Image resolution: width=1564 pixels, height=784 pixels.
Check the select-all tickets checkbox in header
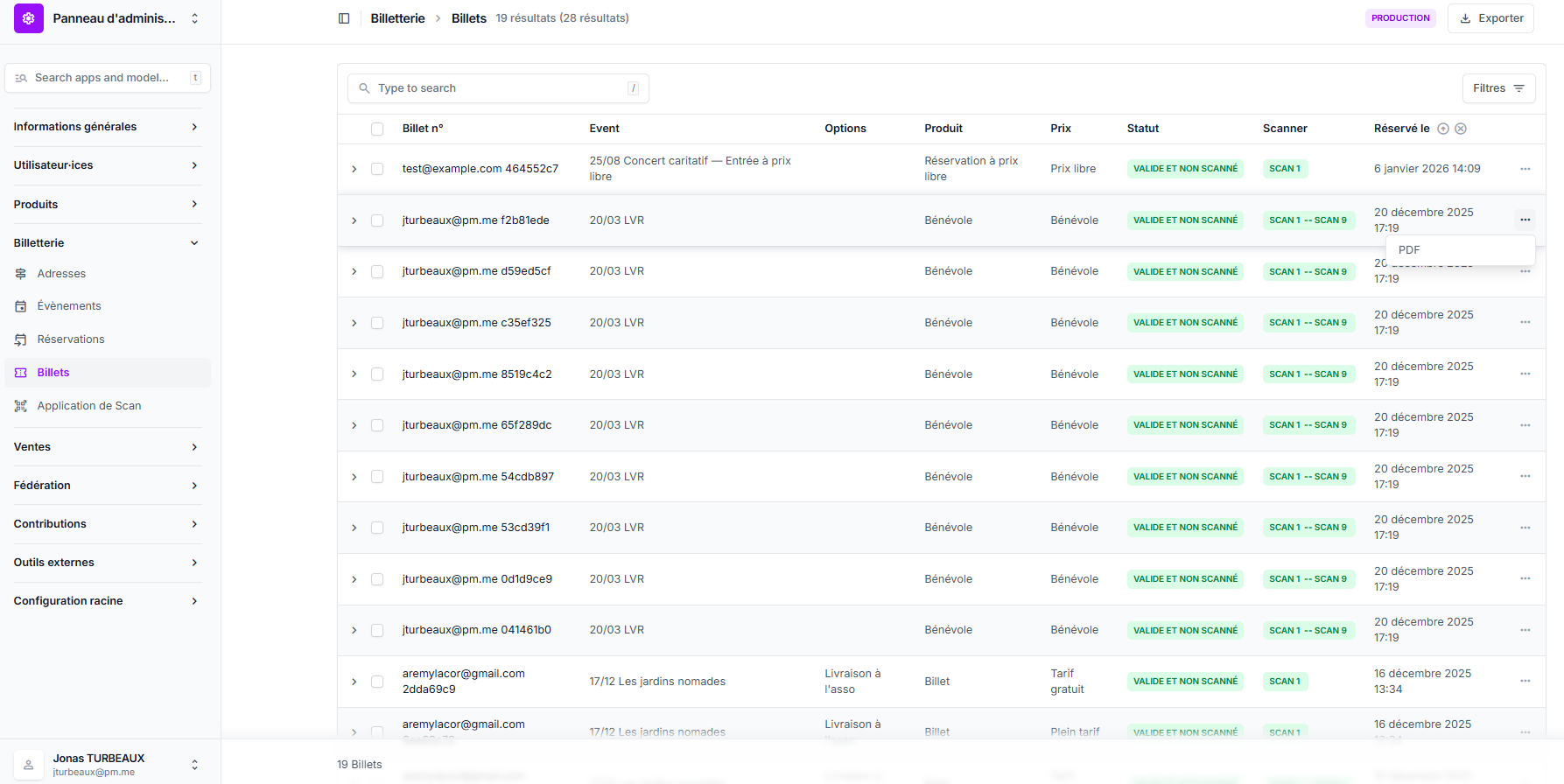[377, 129]
